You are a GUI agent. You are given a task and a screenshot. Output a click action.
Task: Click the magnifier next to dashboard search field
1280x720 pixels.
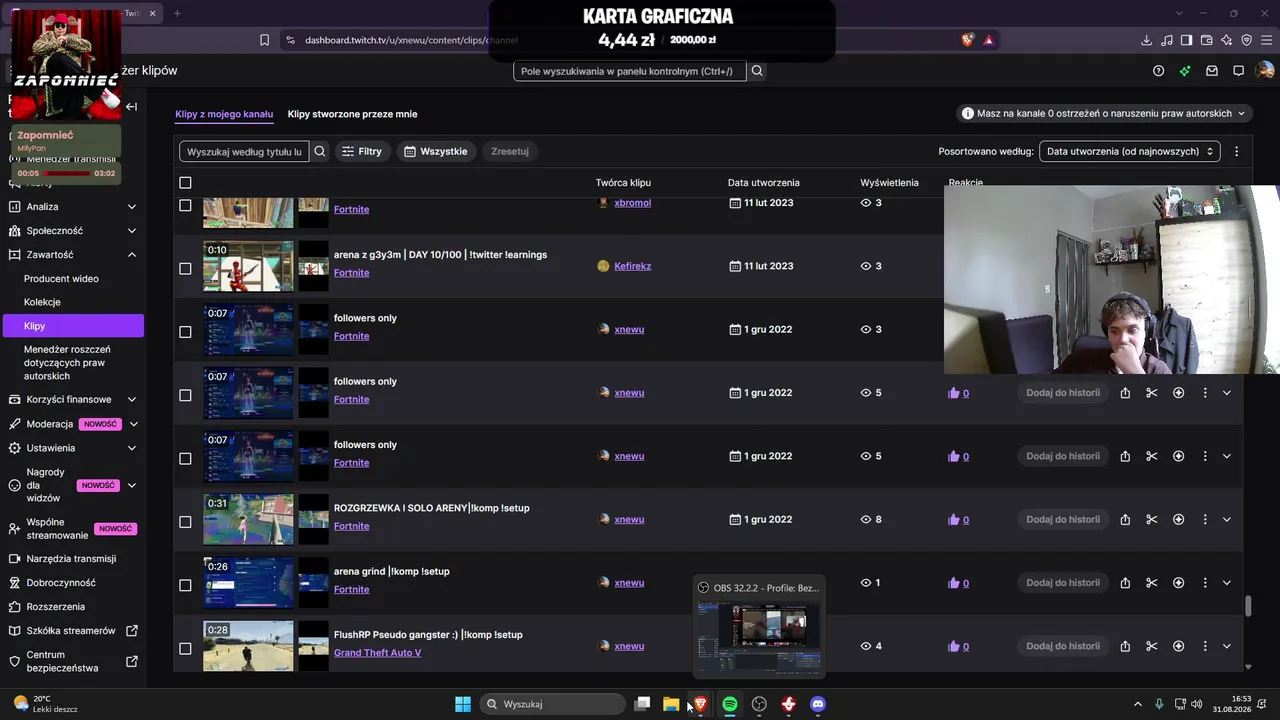click(x=757, y=71)
